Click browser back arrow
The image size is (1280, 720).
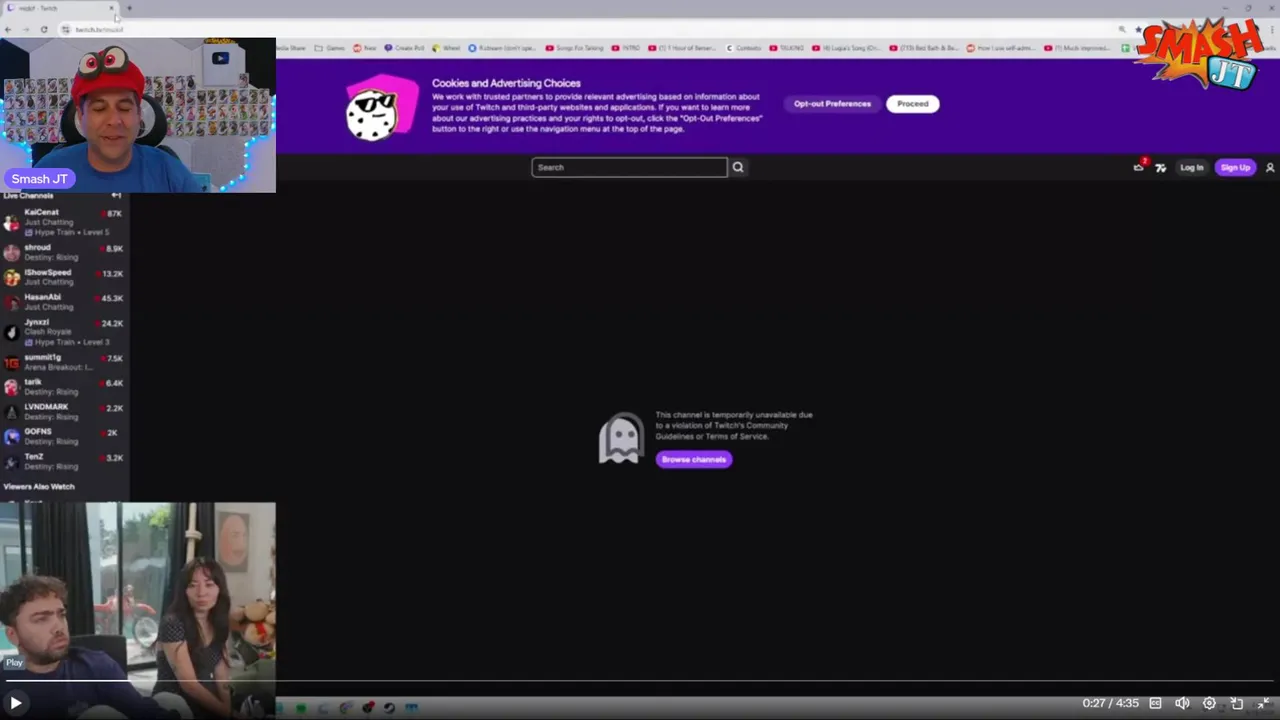(x=8, y=29)
